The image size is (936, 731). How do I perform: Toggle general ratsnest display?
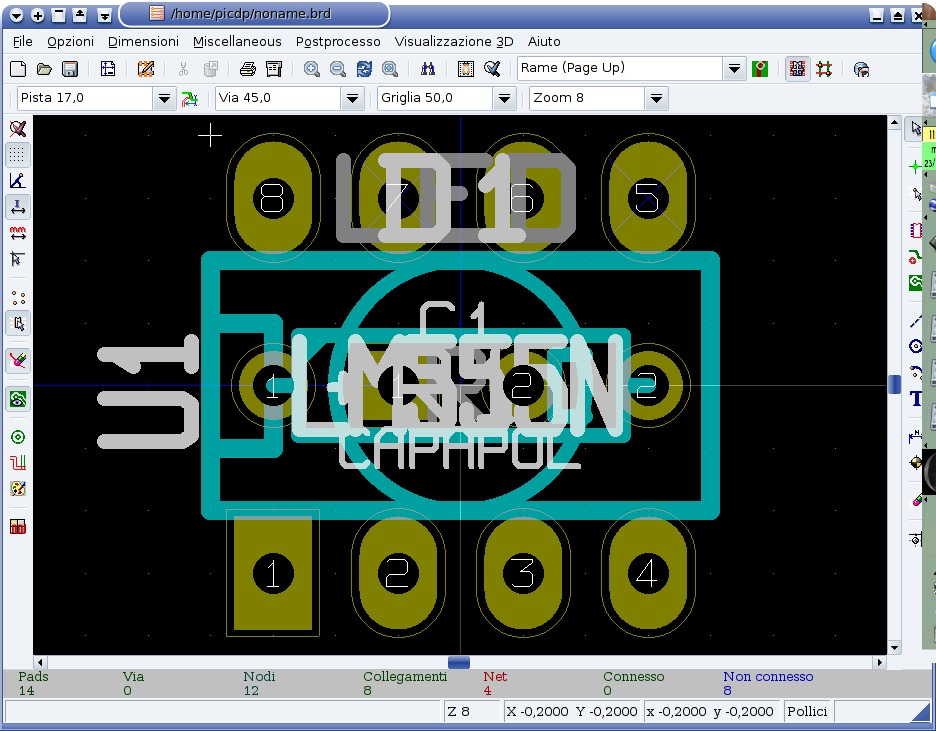pyautogui.click(x=18, y=298)
